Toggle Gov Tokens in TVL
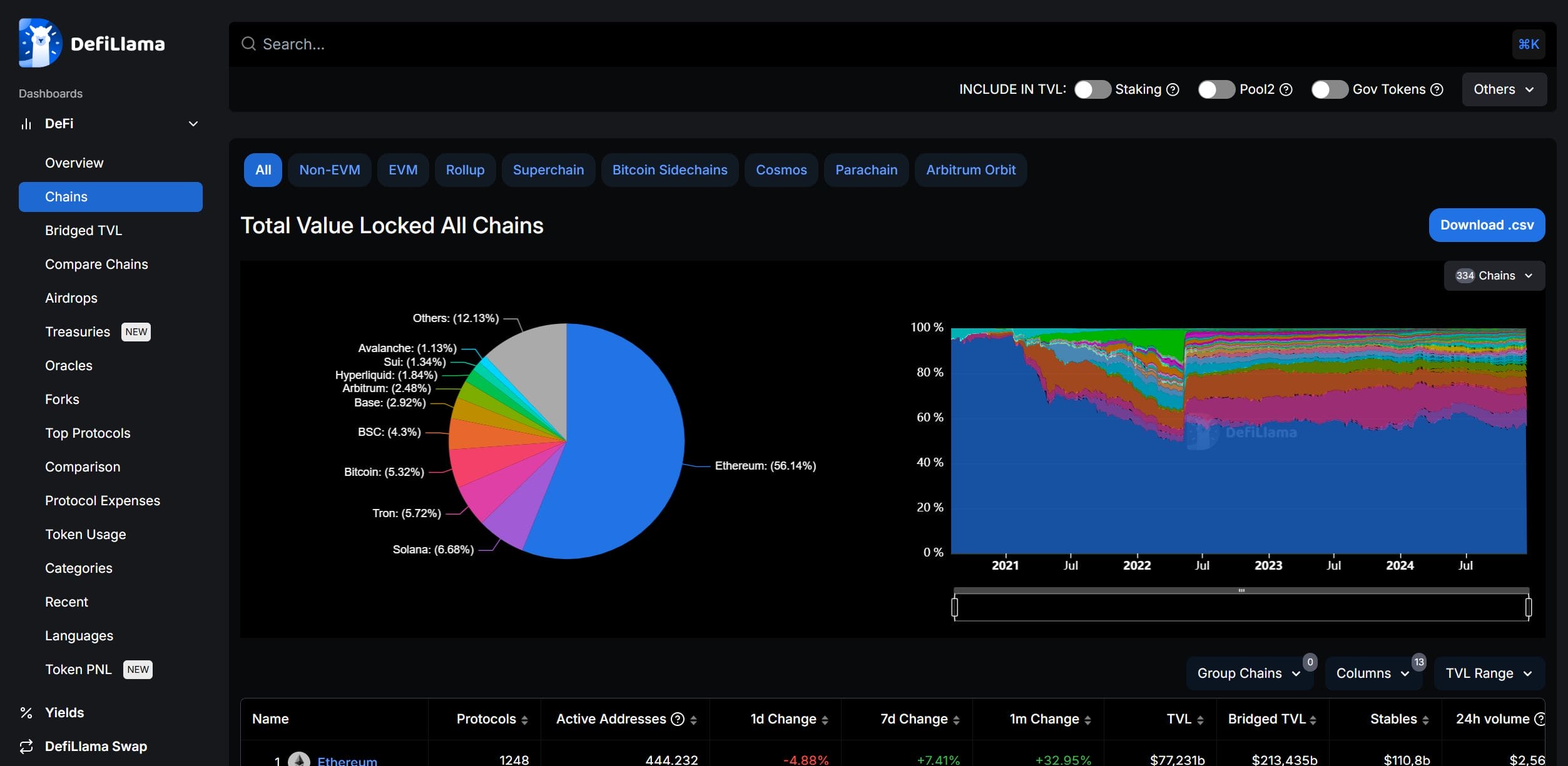The height and width of the screenshot is (766, 1568). (x=1330, y=89)
